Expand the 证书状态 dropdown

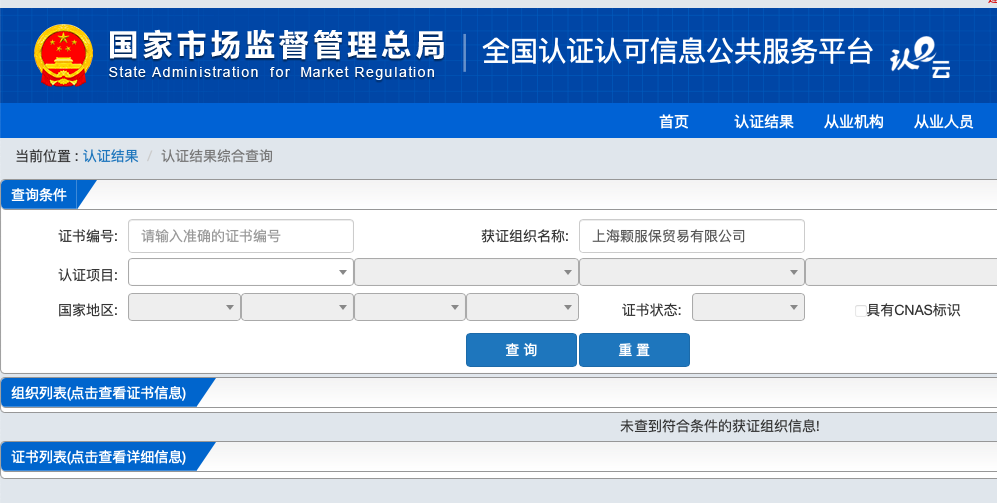pos(748,307)
